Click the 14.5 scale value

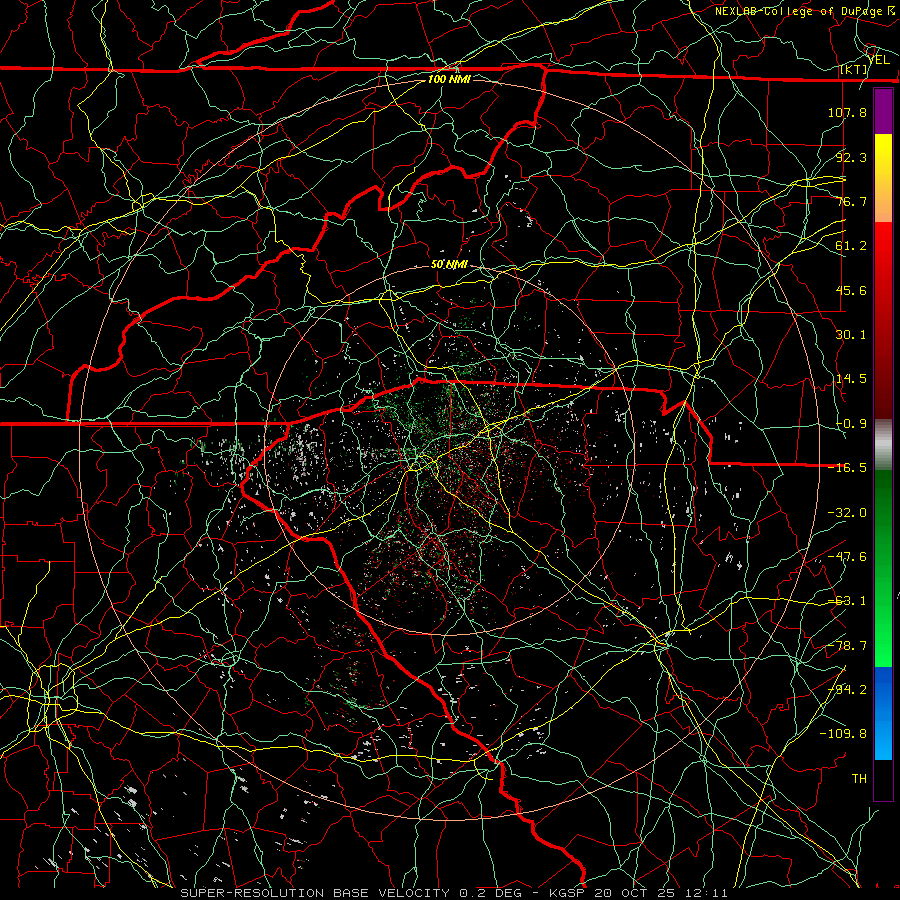[x=851, y=379]
